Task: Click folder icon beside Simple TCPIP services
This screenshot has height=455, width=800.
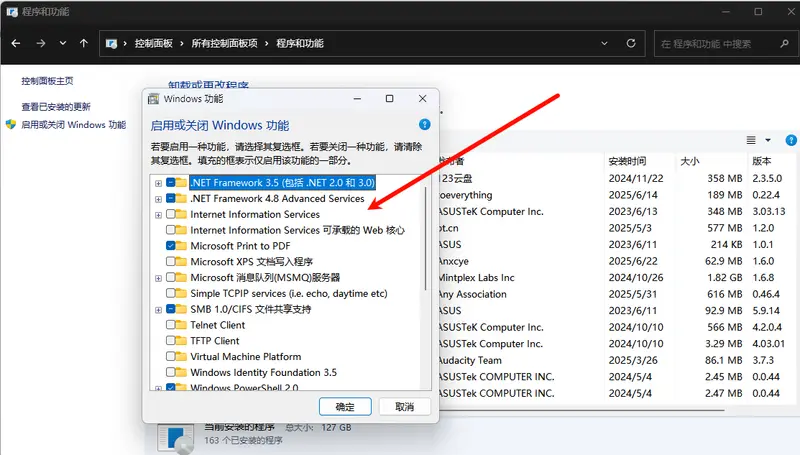Action: pos(181,293)
